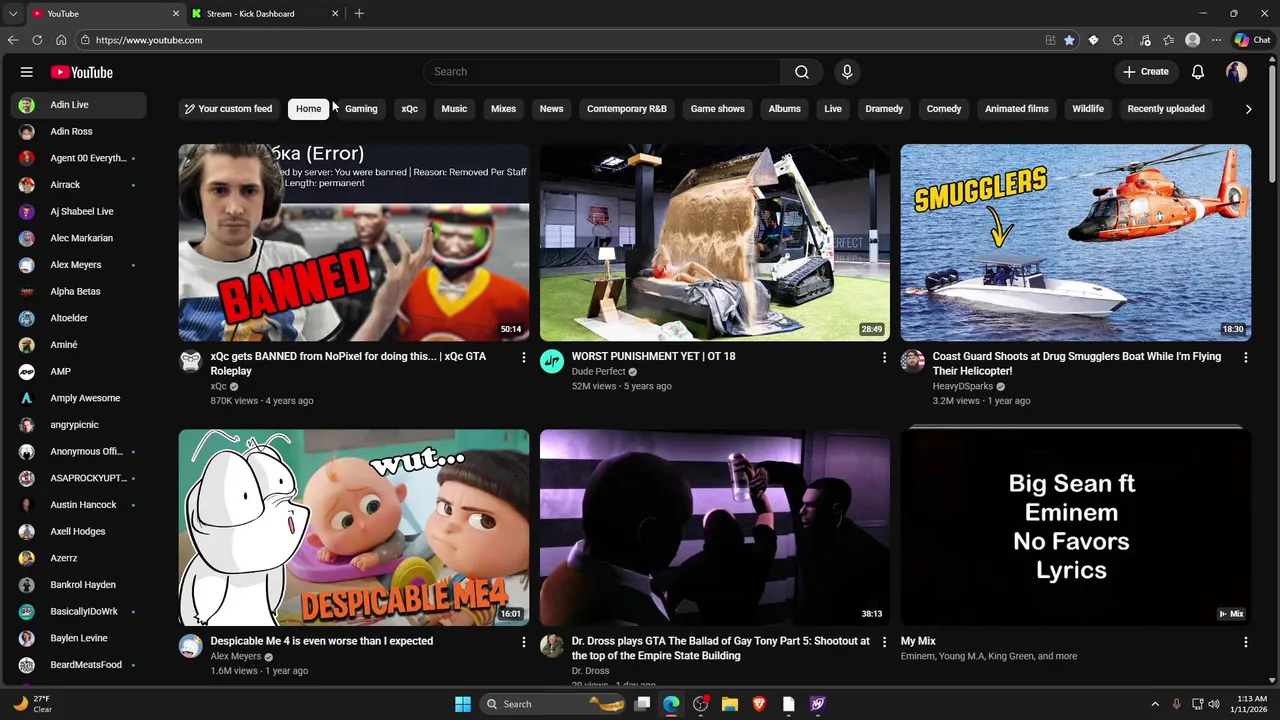The height and width of the screenshot is (720, 1280).
Task: Open the Windows Start button
Action: coord(463,704)
